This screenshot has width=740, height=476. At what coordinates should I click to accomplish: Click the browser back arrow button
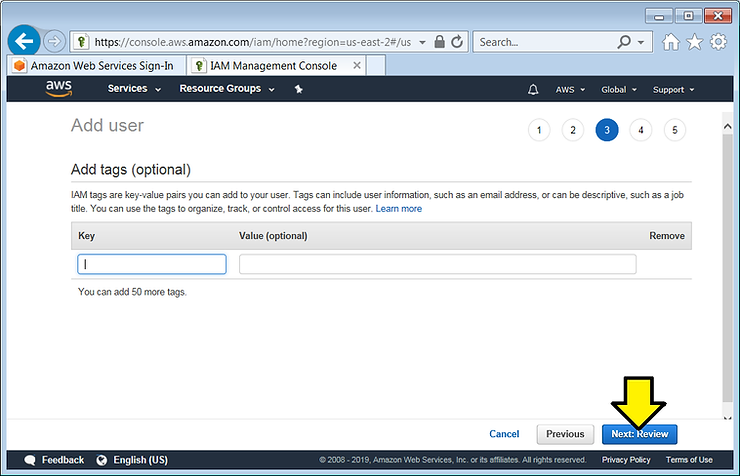point(25,42)
